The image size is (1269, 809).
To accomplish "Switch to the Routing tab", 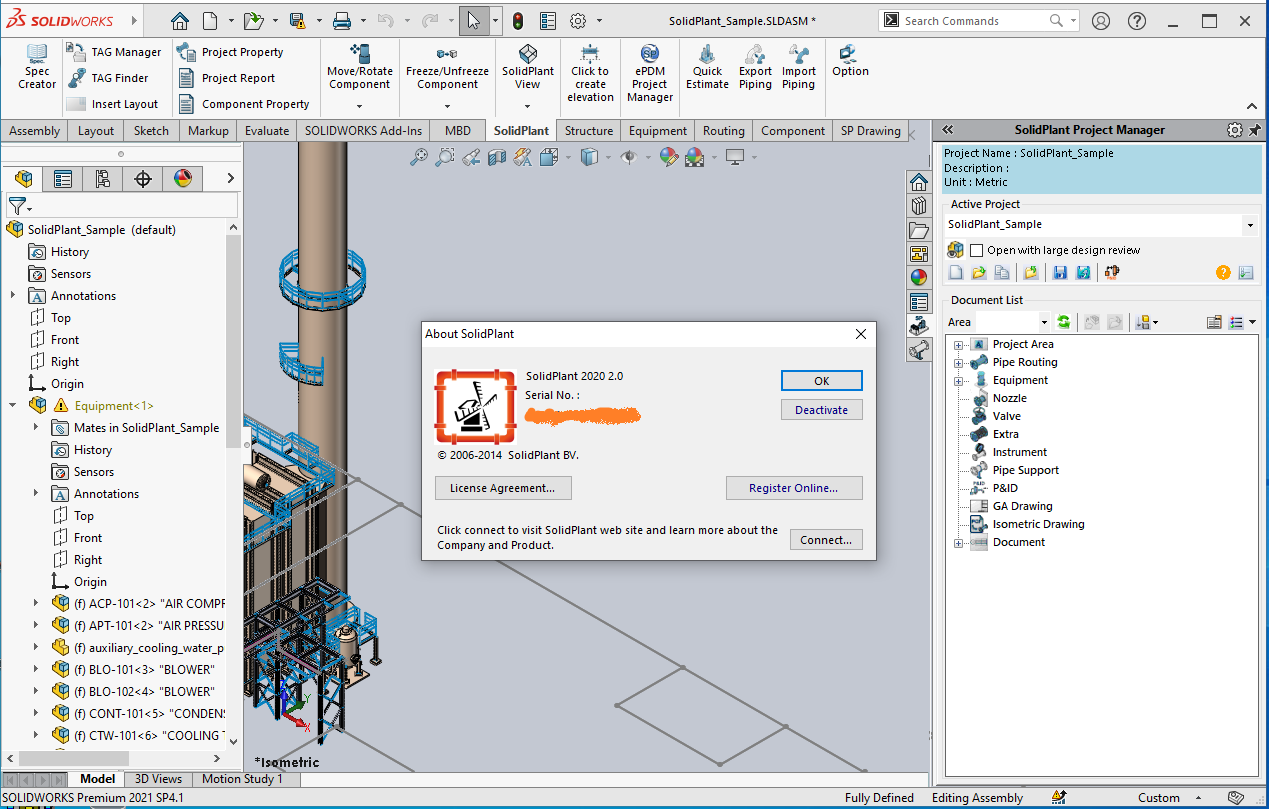I will pos(723,131).
